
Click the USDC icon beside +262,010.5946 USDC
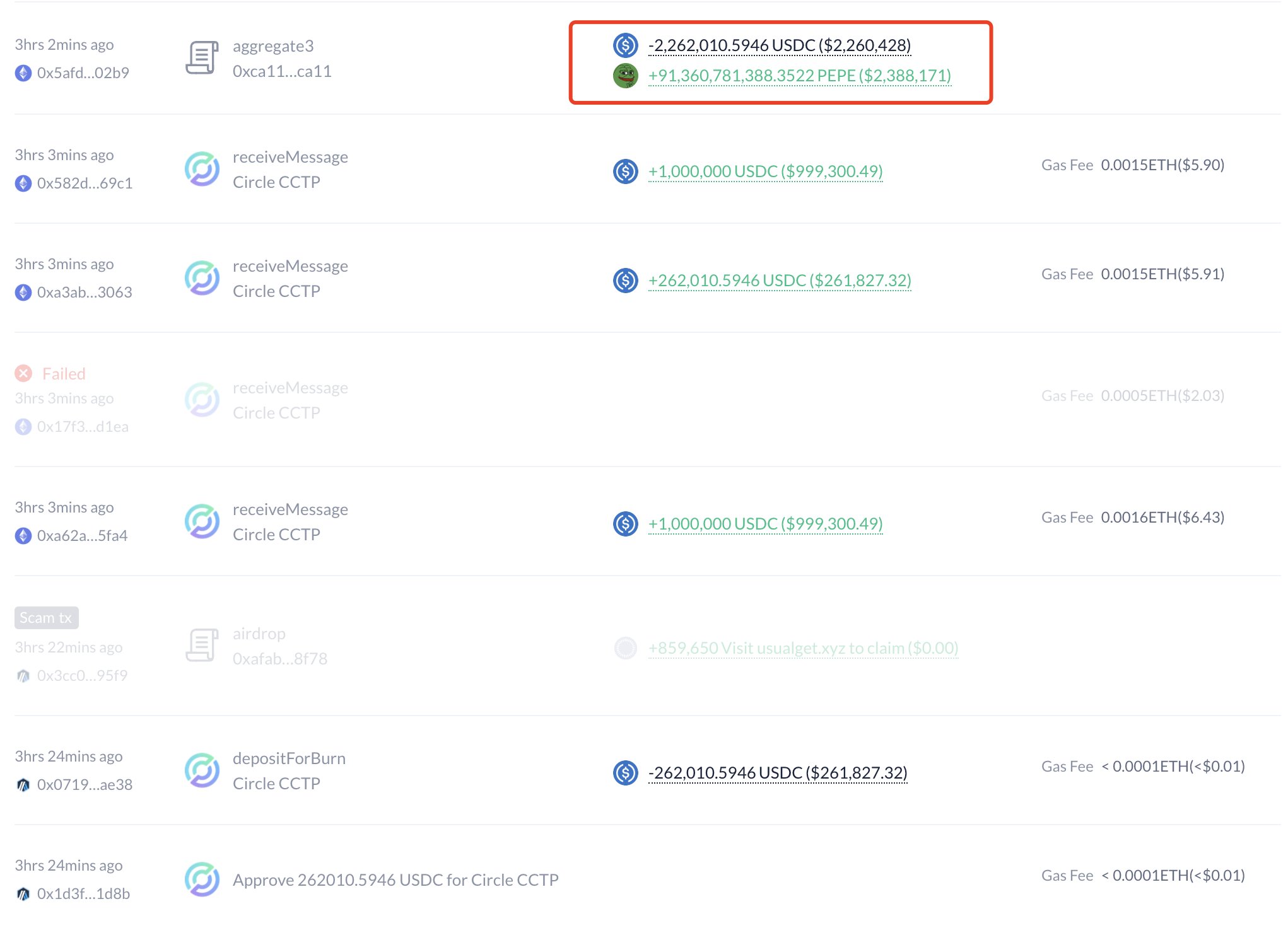625,281
